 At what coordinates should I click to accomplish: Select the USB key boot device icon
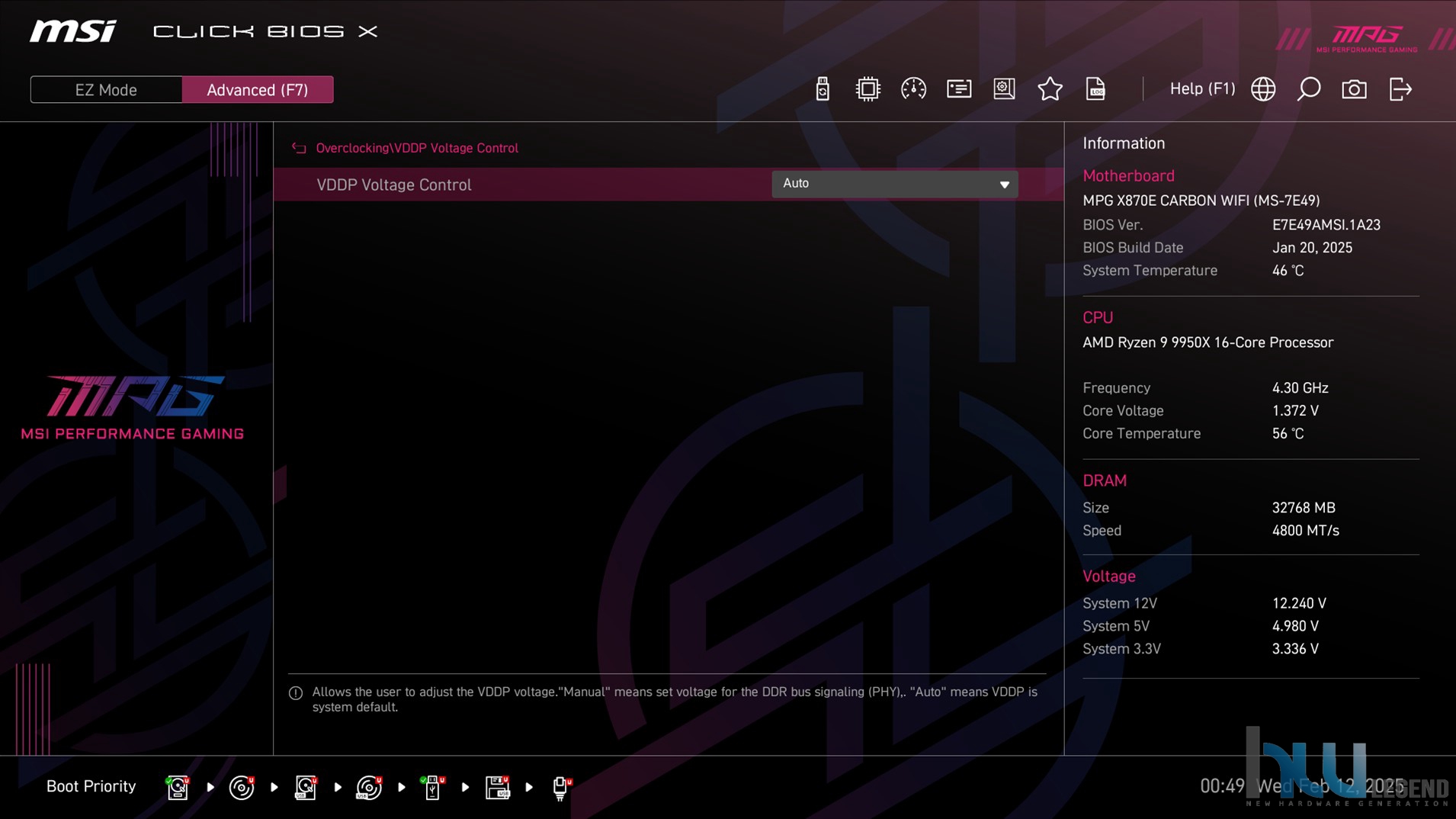[x=432, y=787]
